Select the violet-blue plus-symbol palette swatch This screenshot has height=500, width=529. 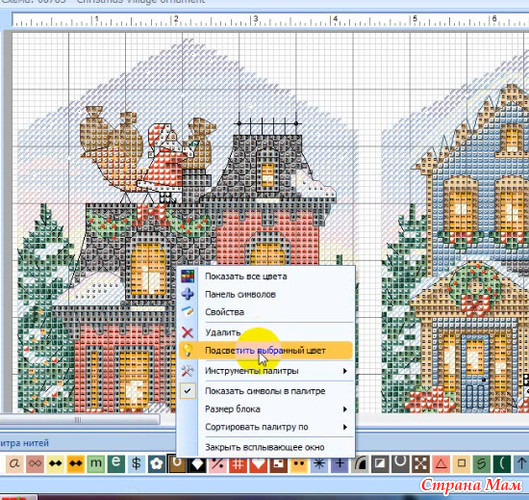pyautogui.click(x=339, y=465)
